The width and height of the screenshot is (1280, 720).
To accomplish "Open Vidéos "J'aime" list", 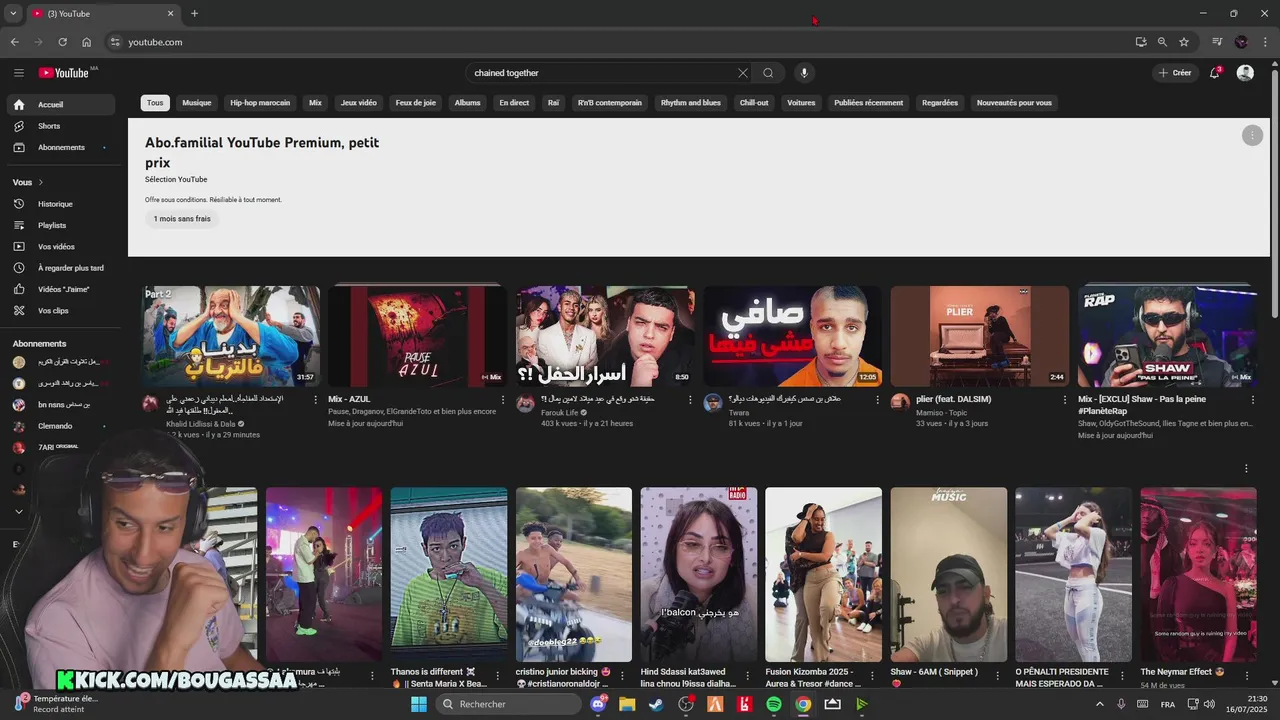I will point(61,289).
